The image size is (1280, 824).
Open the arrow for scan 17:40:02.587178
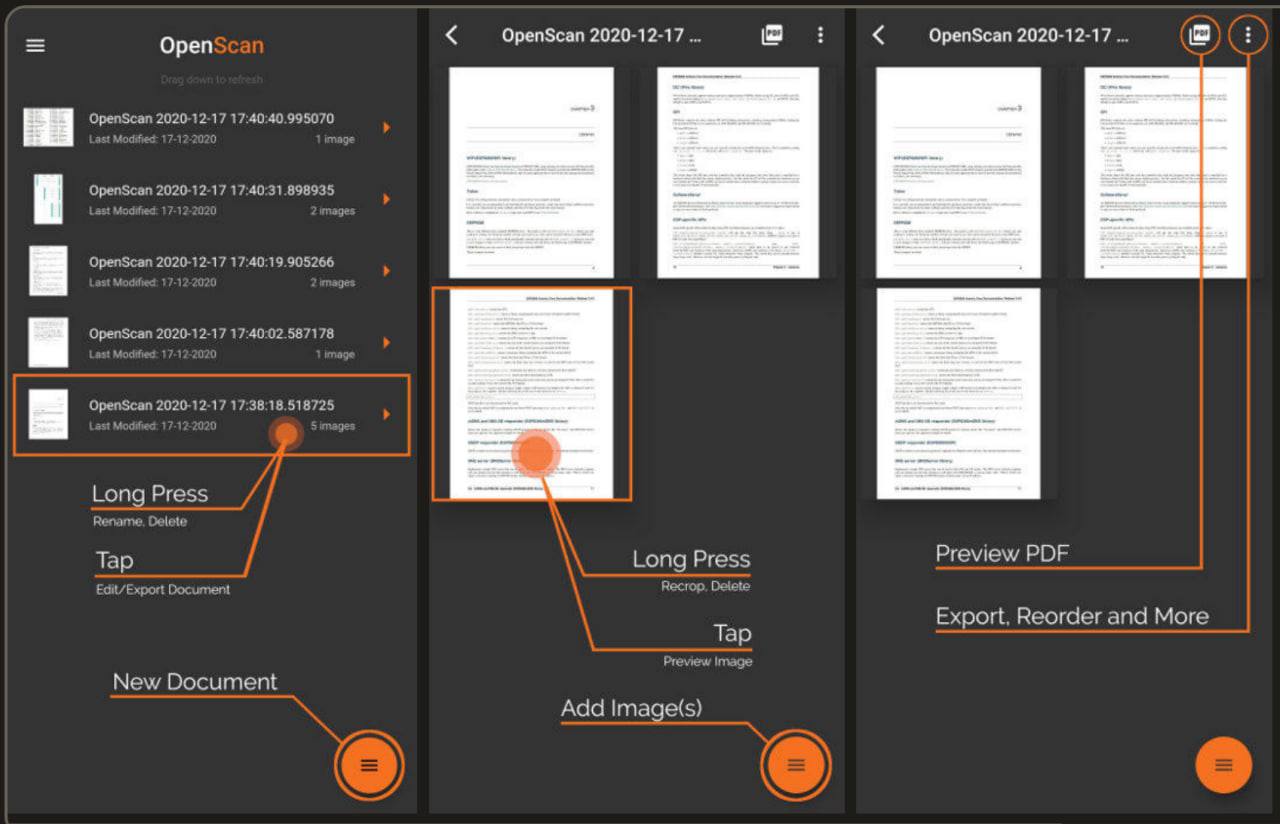point(386,343)
